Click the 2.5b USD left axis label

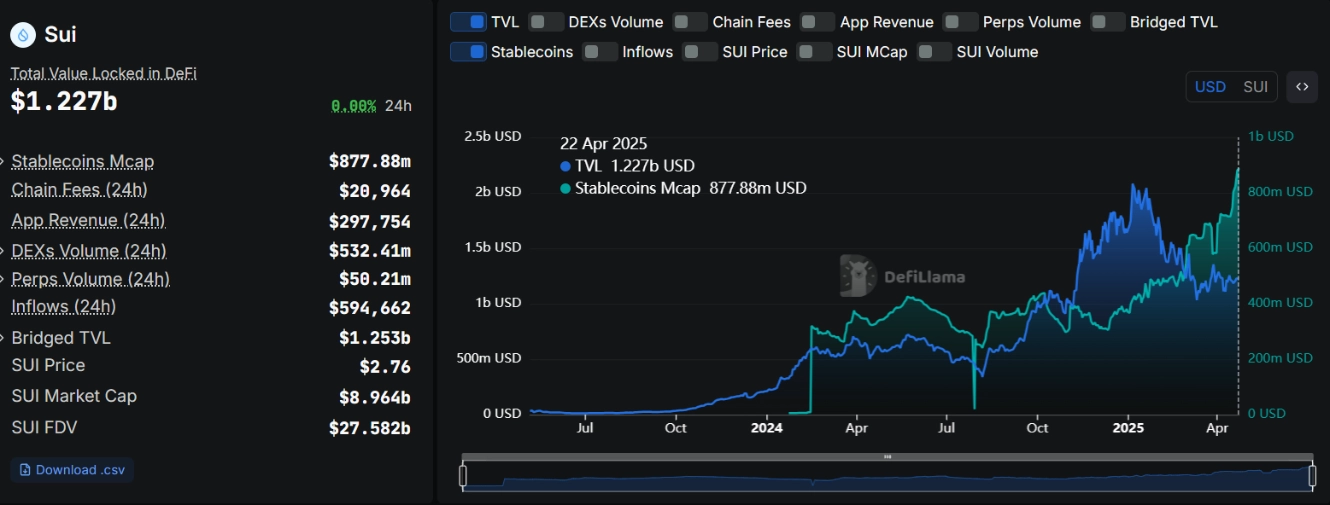493,136
